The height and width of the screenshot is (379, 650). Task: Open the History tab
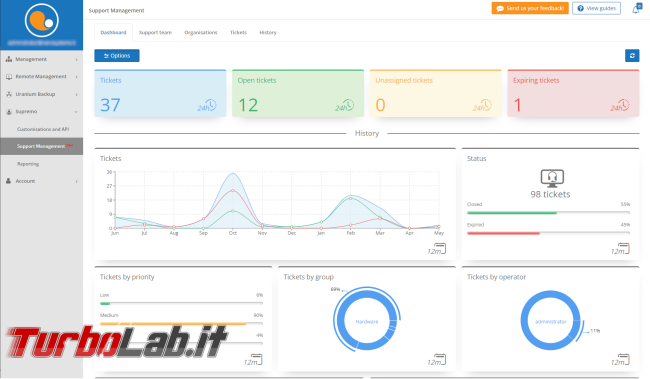click(268, 32)
